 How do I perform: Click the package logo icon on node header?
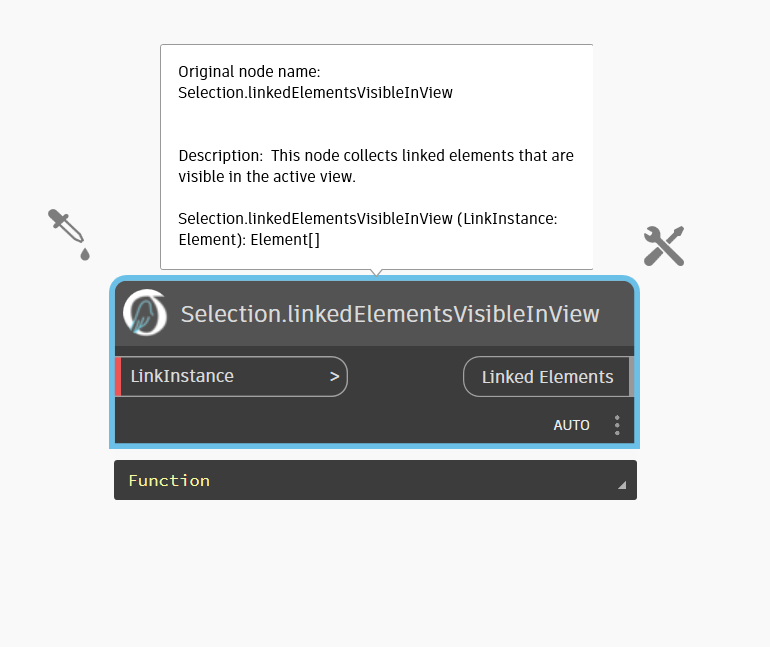[x=145, y=313]
